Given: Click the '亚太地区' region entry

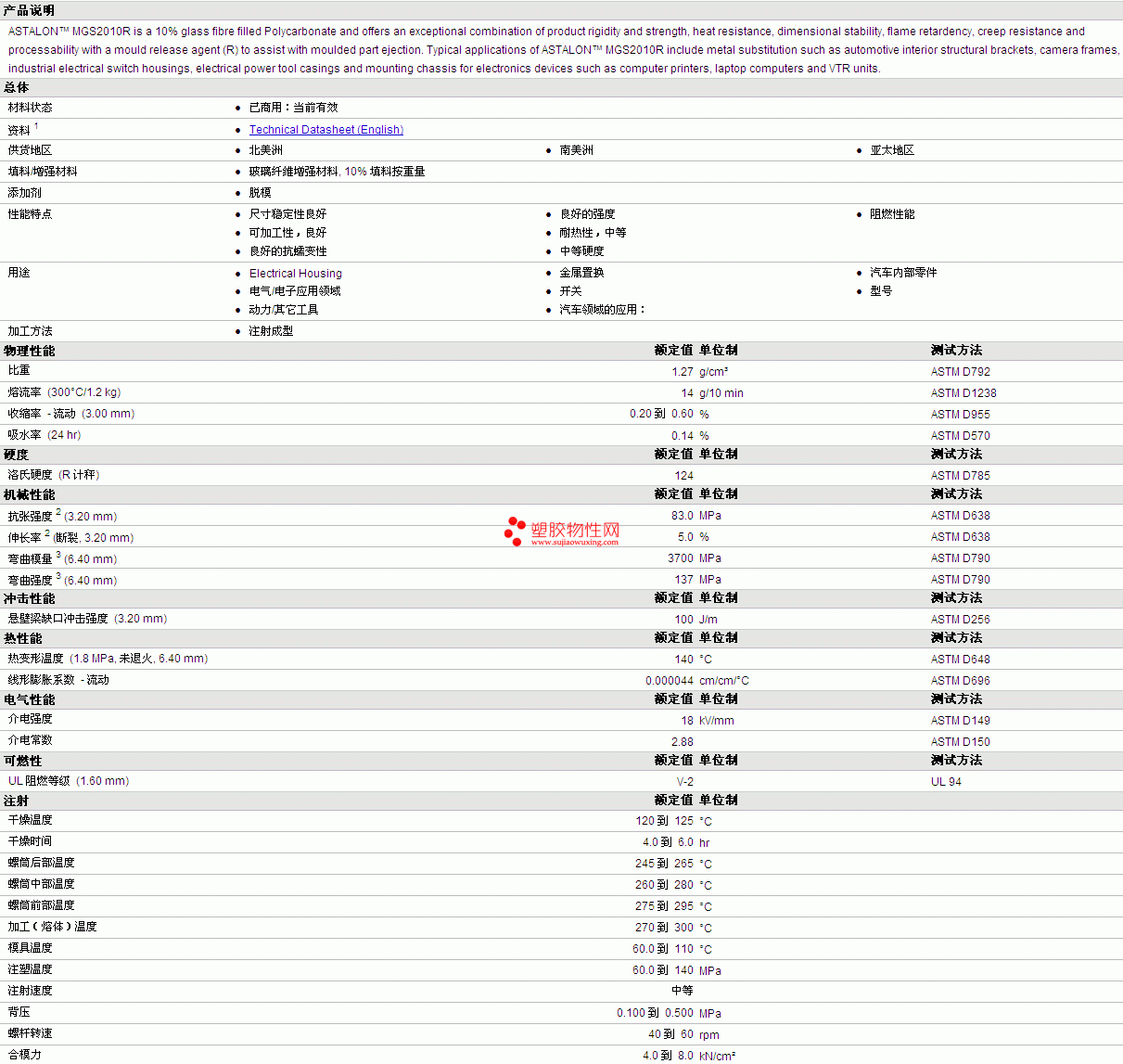Looking at the screenshot, I should [892, 150].
